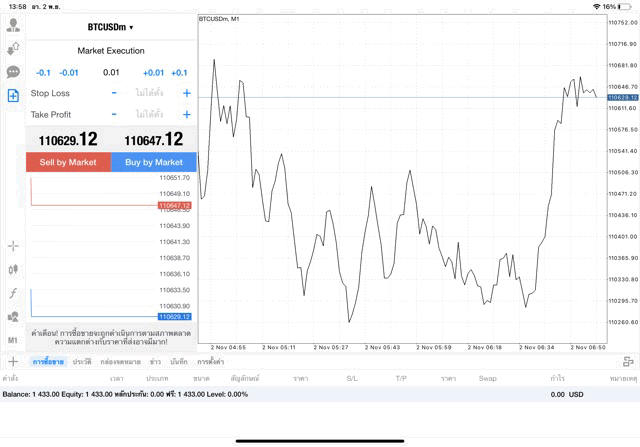Select the crosshair tool
The height and width of the screenshot is (447, 640).
click(x=13, y=245)
